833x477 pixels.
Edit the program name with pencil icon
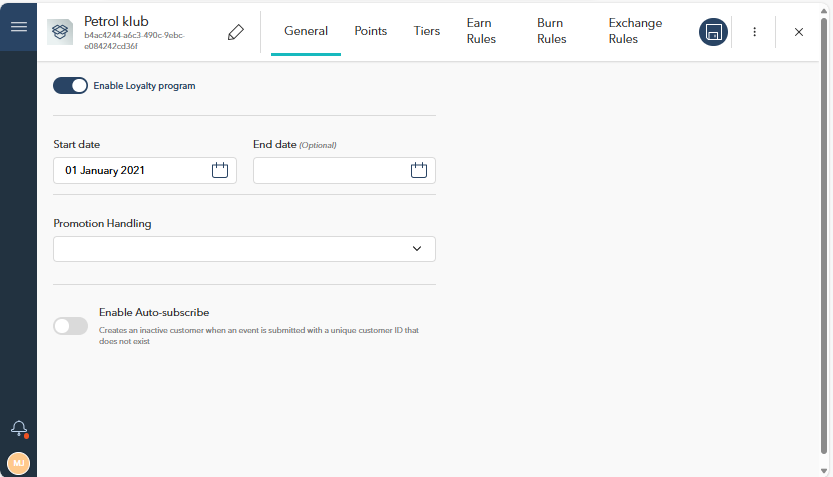pos(236,32)
